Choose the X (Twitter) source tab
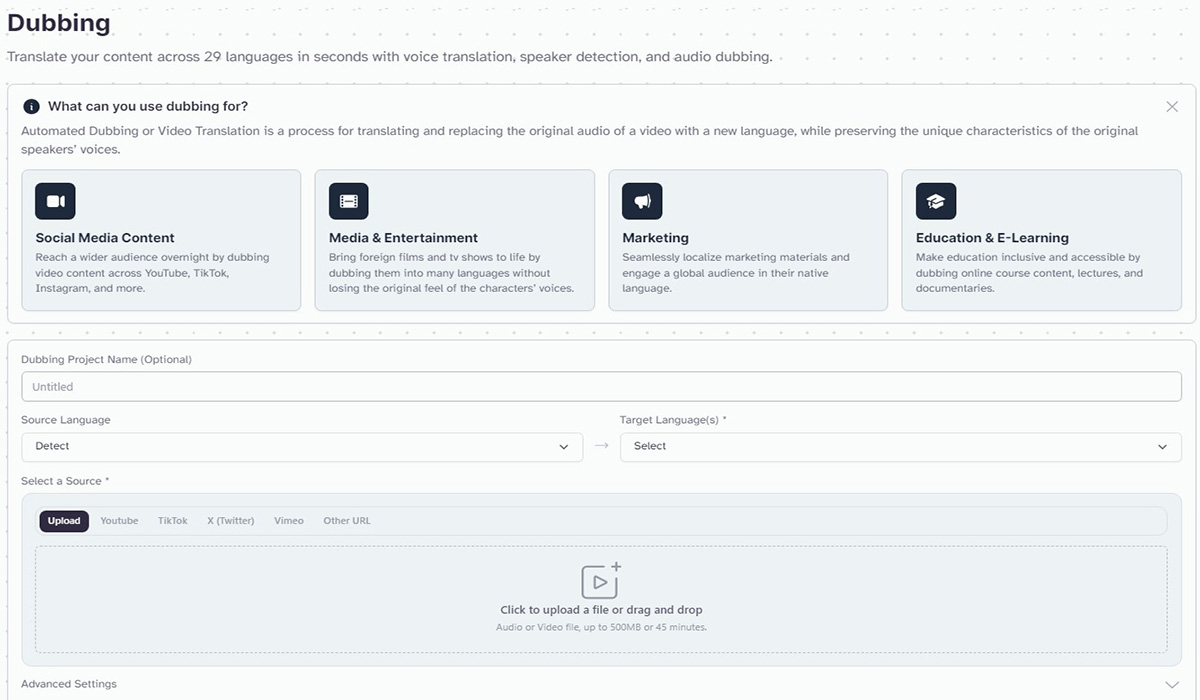Screen dimensions: 1200x700 click(230, 521)
